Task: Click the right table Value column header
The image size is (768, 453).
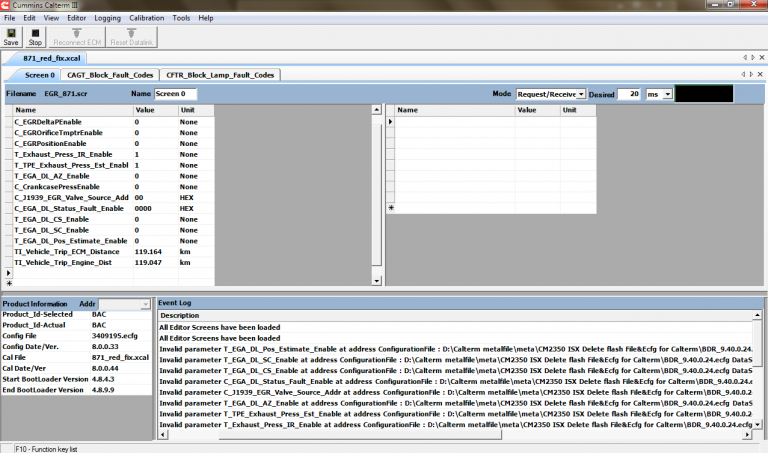Action: tap(537, 110)
